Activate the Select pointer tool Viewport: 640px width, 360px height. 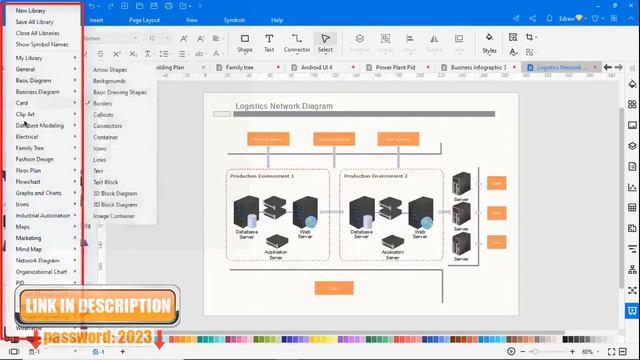[x=325, y=43]
